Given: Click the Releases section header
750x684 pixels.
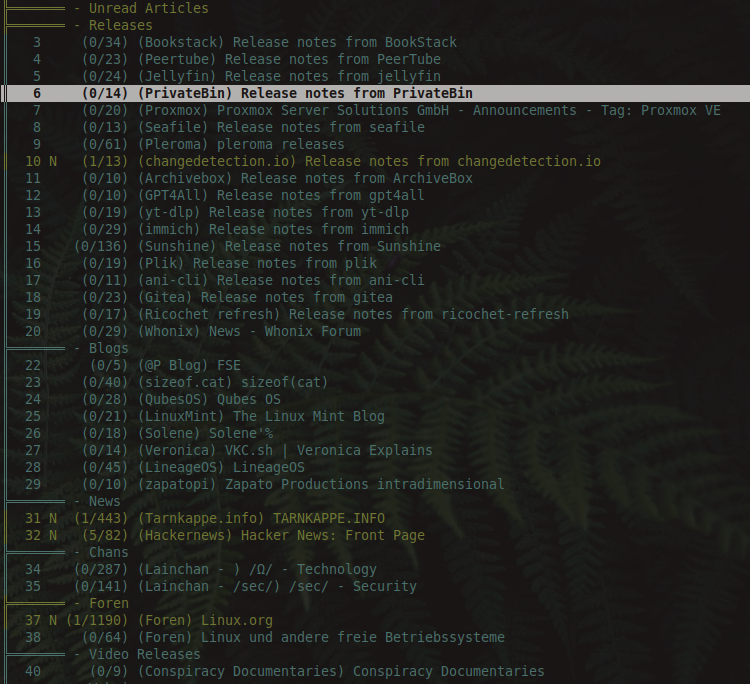Looking at the screenshot, I should coord(121,25).
